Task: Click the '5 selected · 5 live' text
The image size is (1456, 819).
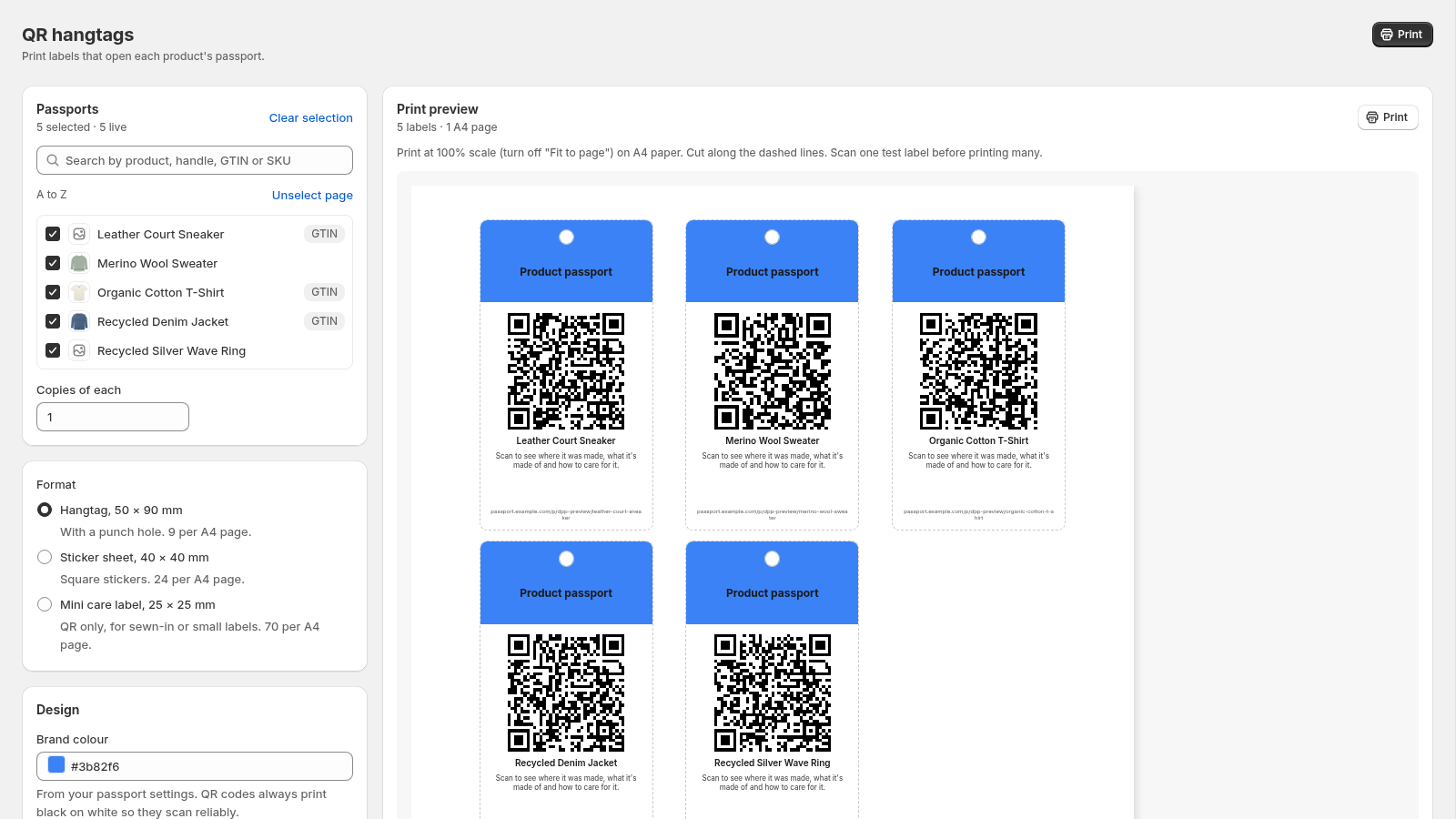Action: (82, 127)
